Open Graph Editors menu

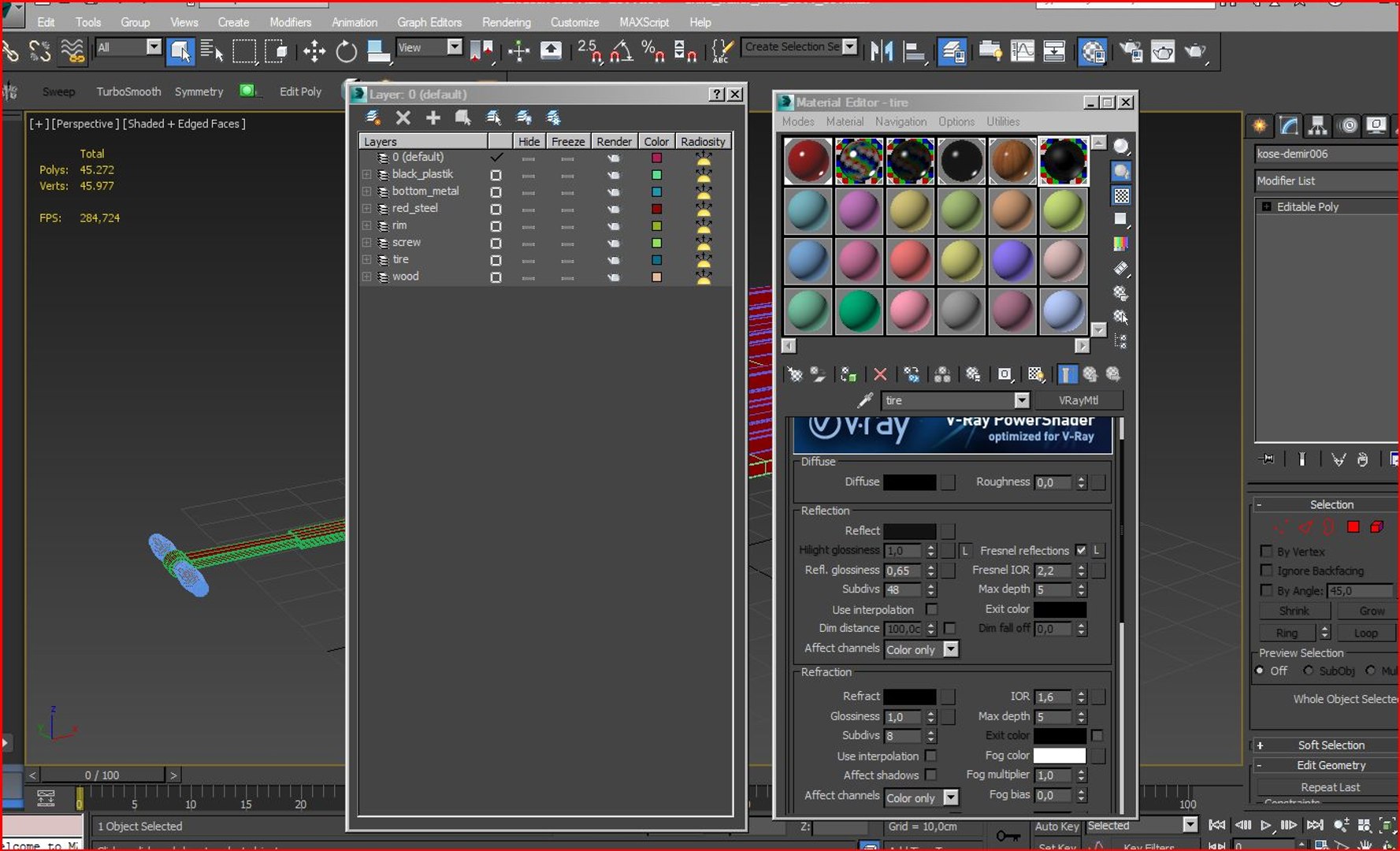click(x=429, y=22)
